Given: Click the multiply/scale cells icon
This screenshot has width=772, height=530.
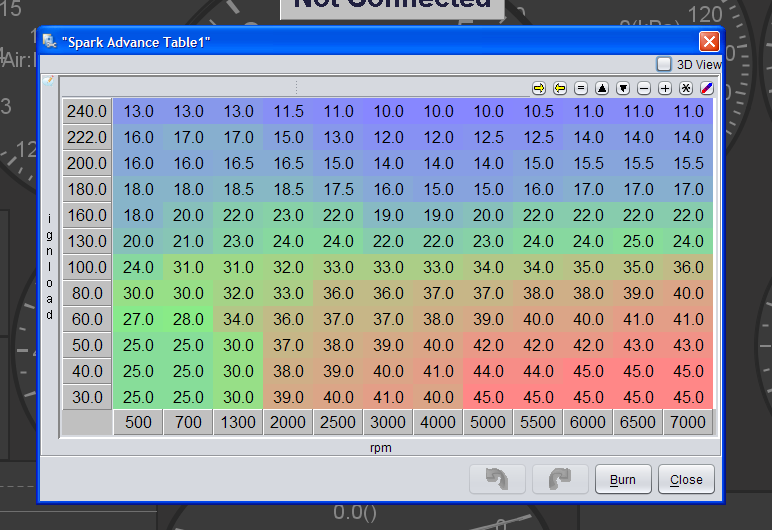Looking at the screenshot, I should click(686, 88).
